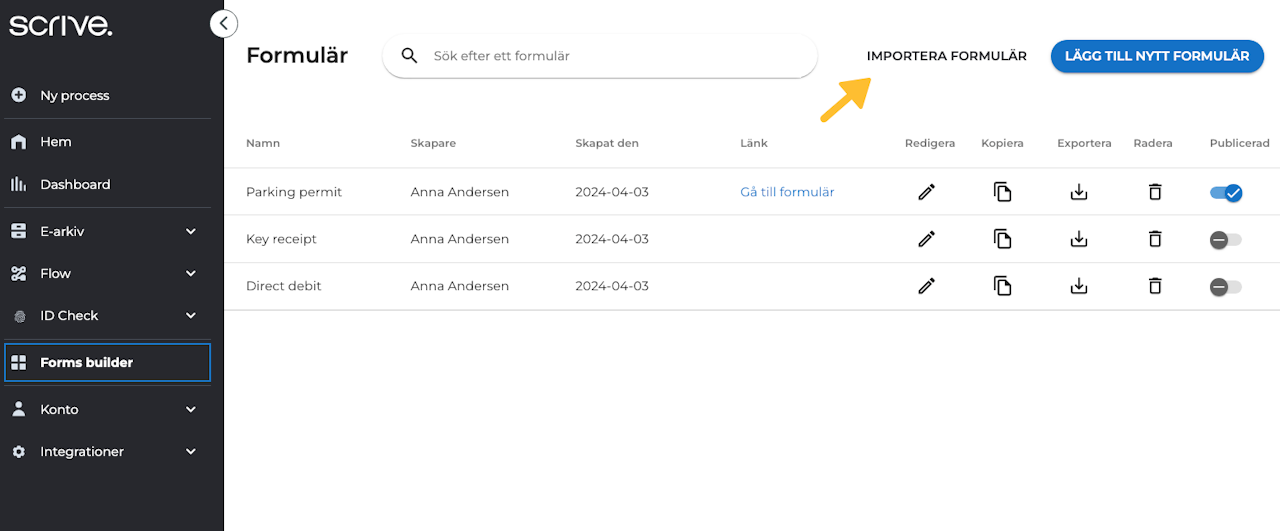Screen dimensions: 1280x531
Task: Delete the Parking permit form
Action: 1154,192
